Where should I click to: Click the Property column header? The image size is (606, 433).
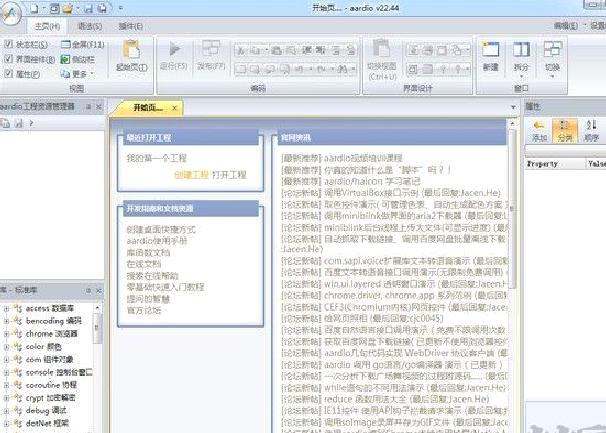click(555, 164)
